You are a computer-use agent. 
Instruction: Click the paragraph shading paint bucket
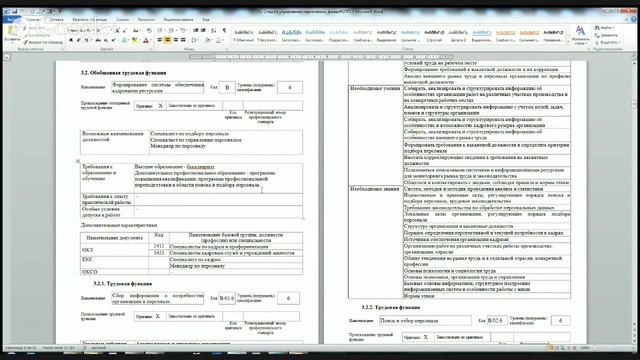point(209,40)
